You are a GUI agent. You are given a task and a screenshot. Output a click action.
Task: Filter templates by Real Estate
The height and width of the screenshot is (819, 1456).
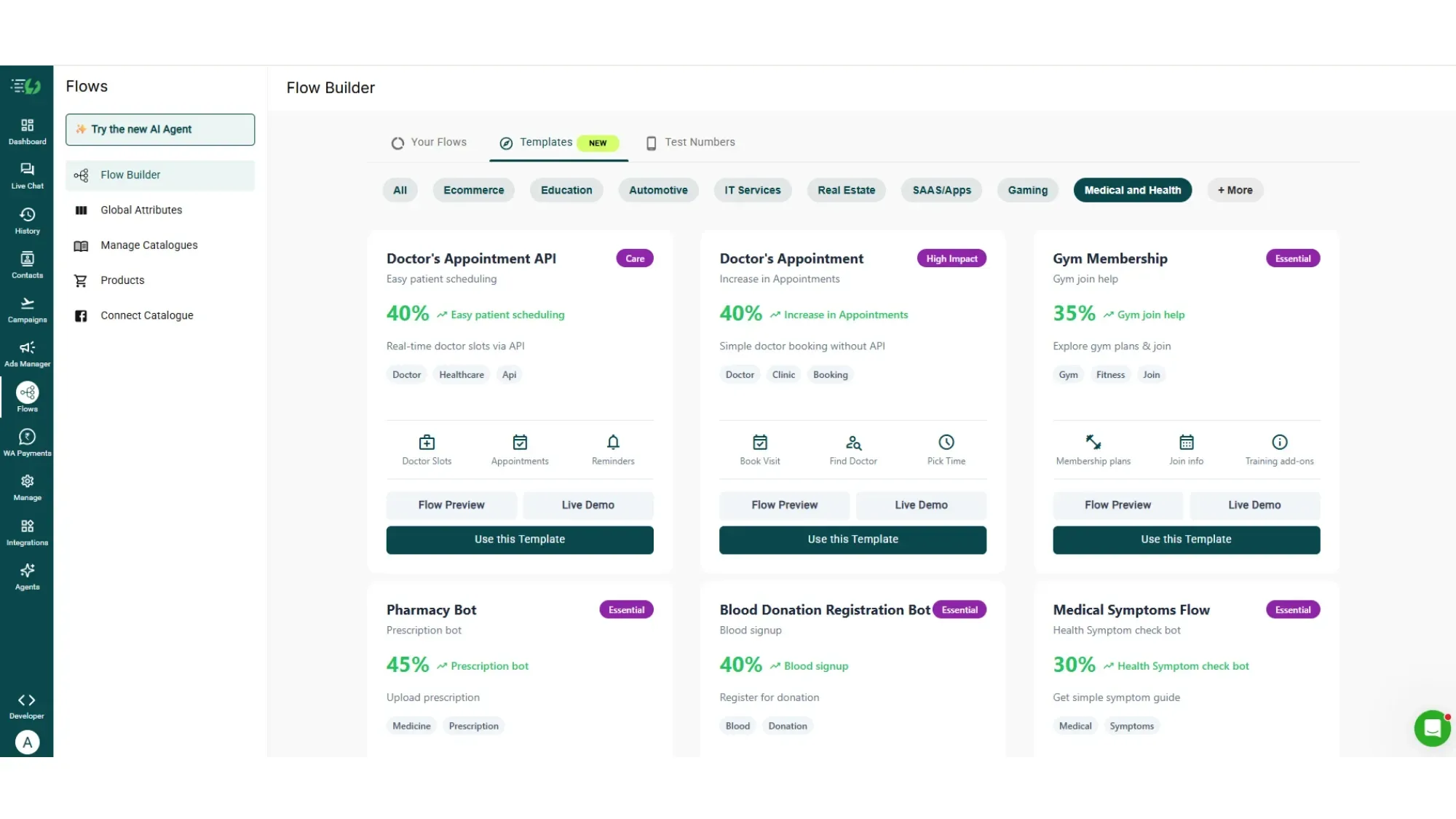tap(847, 190)
